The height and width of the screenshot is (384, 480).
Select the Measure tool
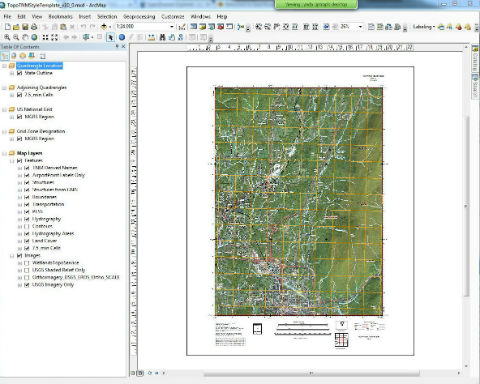tap(152, 37)
